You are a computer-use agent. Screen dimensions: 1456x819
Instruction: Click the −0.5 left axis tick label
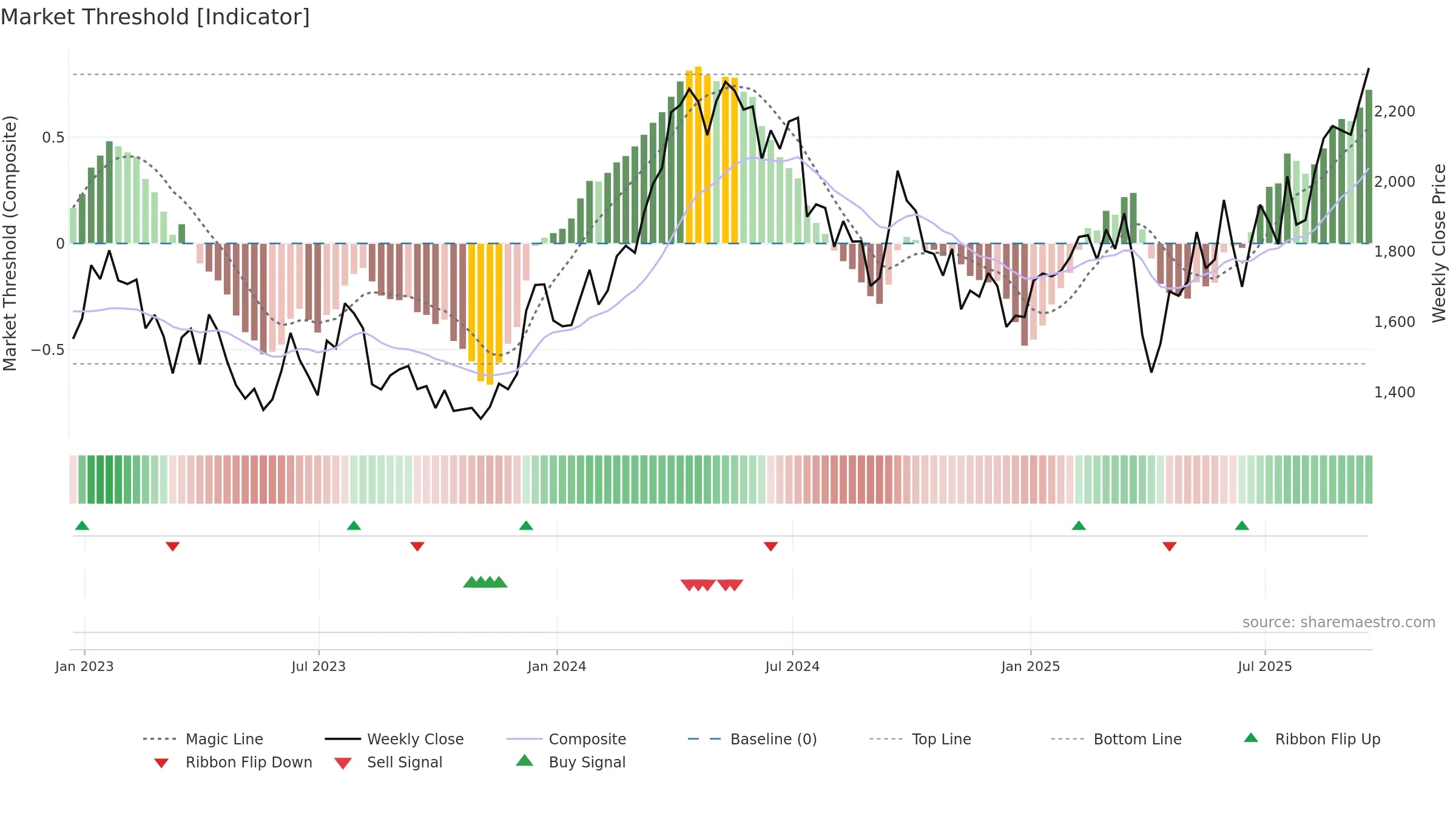coord(48,350)
